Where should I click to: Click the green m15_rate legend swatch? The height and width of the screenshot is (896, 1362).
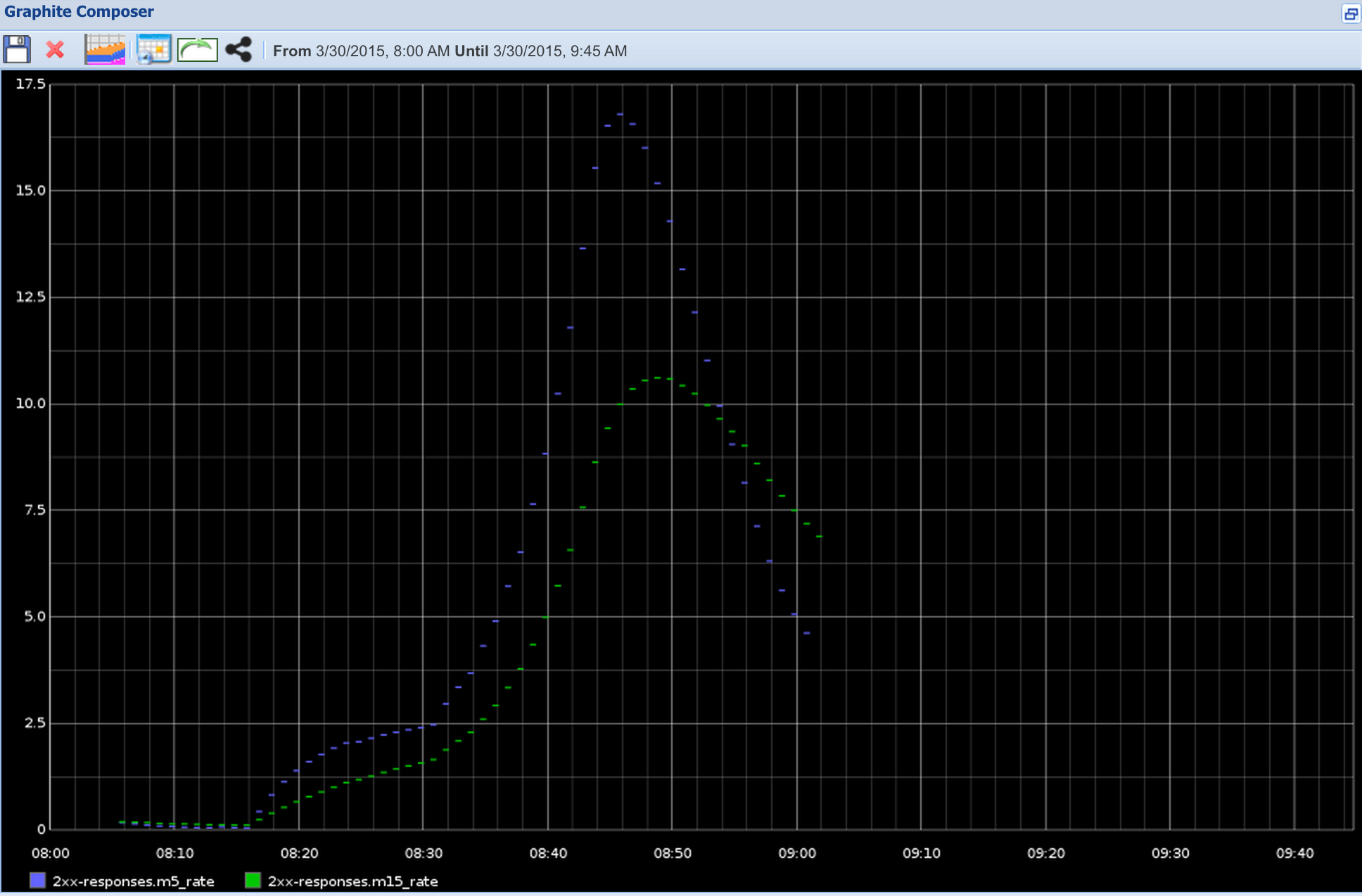pyautogui.click(x=253, y=881)
